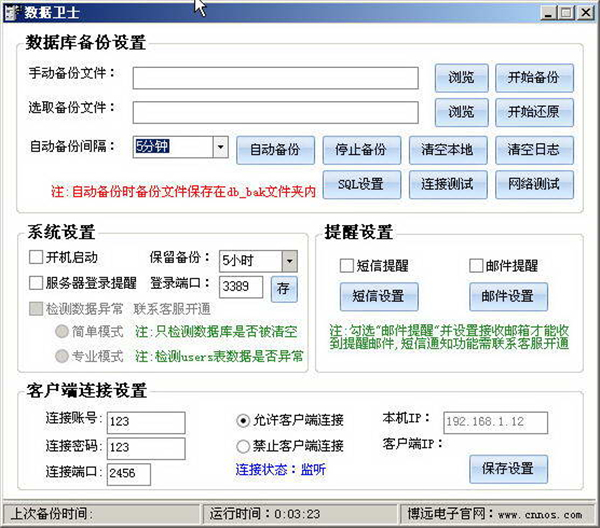Open 短信设置
The image size is (600, 528).
pyautogui.click(x=379, y=297)
